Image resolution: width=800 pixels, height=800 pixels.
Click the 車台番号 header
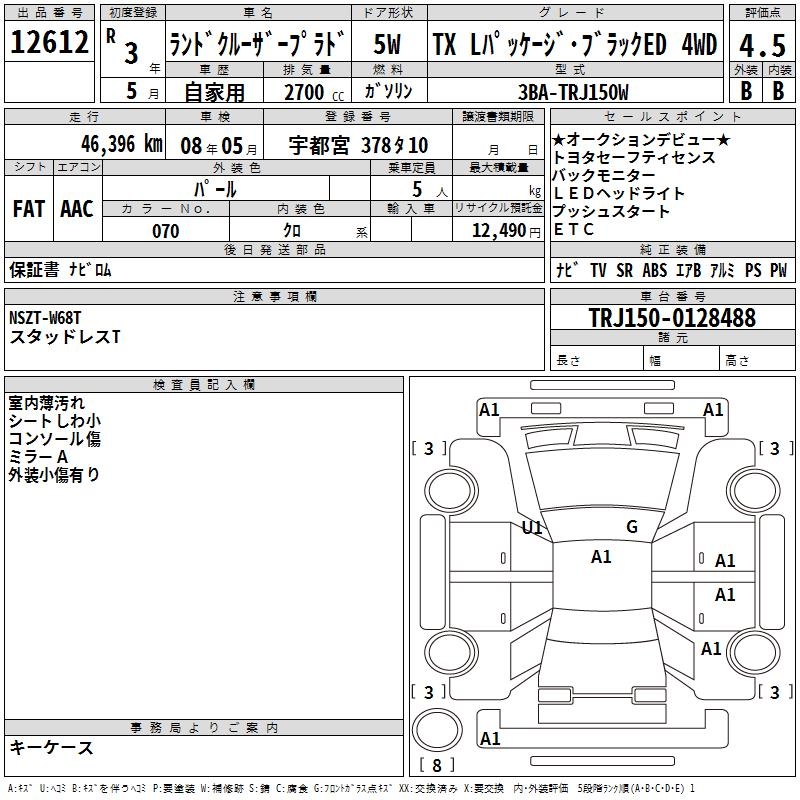673,296
